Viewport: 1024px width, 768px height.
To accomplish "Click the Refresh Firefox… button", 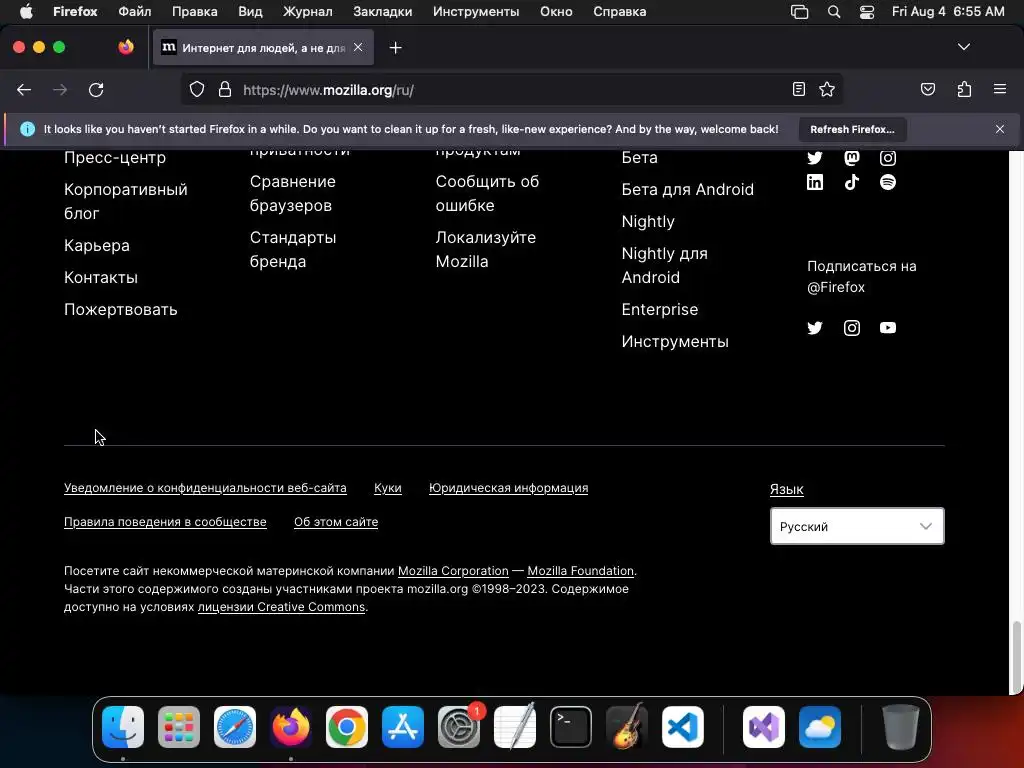I will (852, 129).
